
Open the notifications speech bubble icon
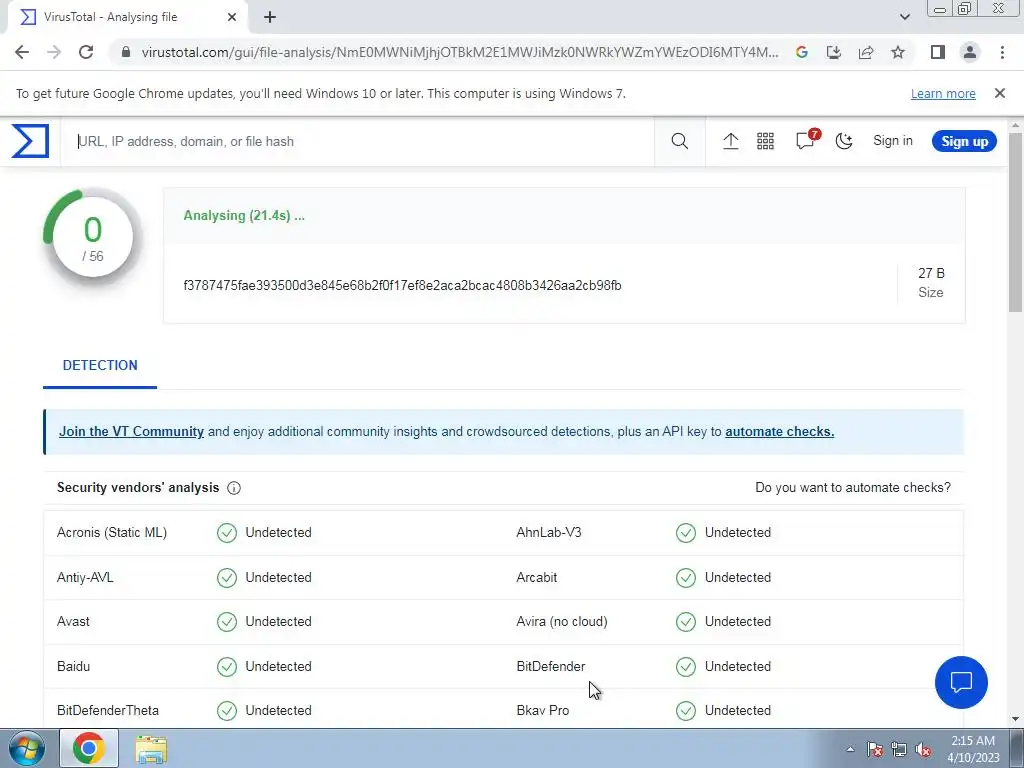[x=805, y=140]
